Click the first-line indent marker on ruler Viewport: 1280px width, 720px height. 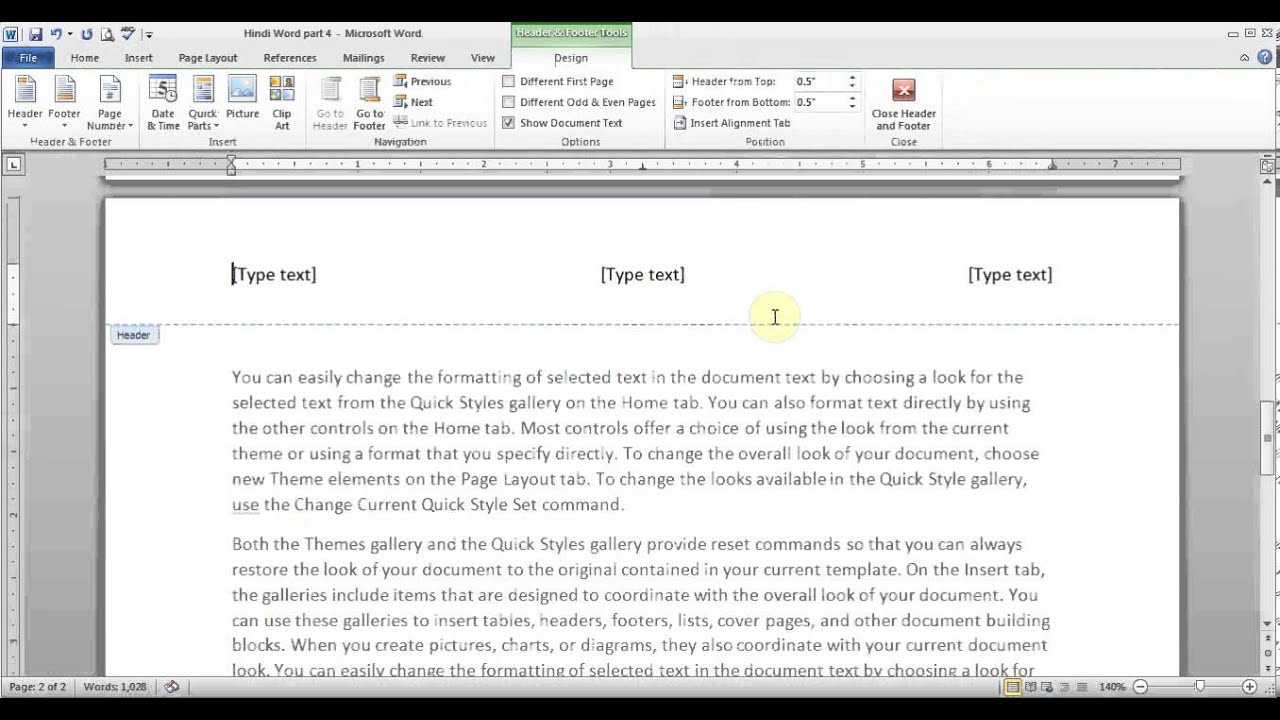[x=231, y=159]
